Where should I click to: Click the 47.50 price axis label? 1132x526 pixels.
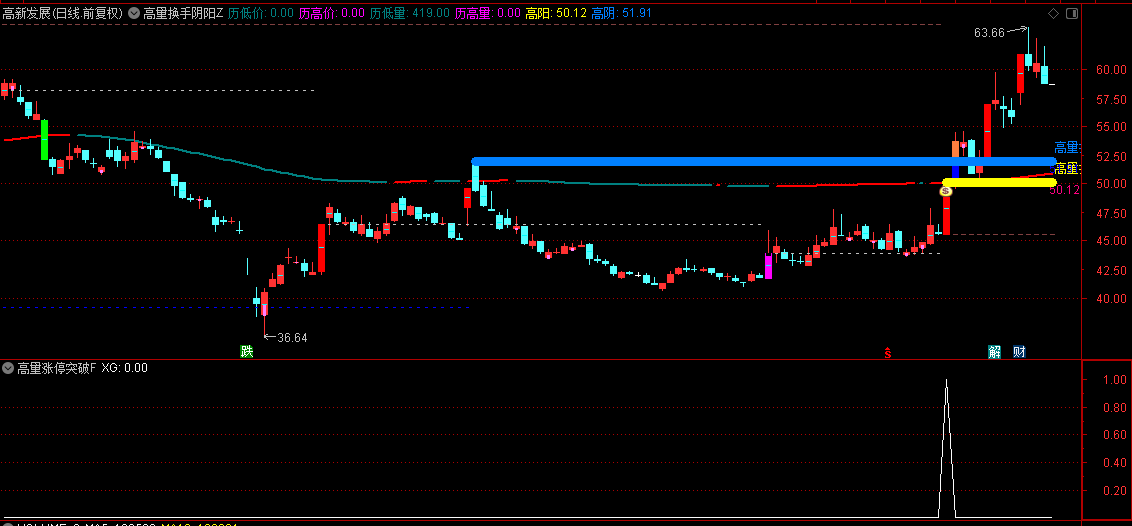tap(1110, 214)
